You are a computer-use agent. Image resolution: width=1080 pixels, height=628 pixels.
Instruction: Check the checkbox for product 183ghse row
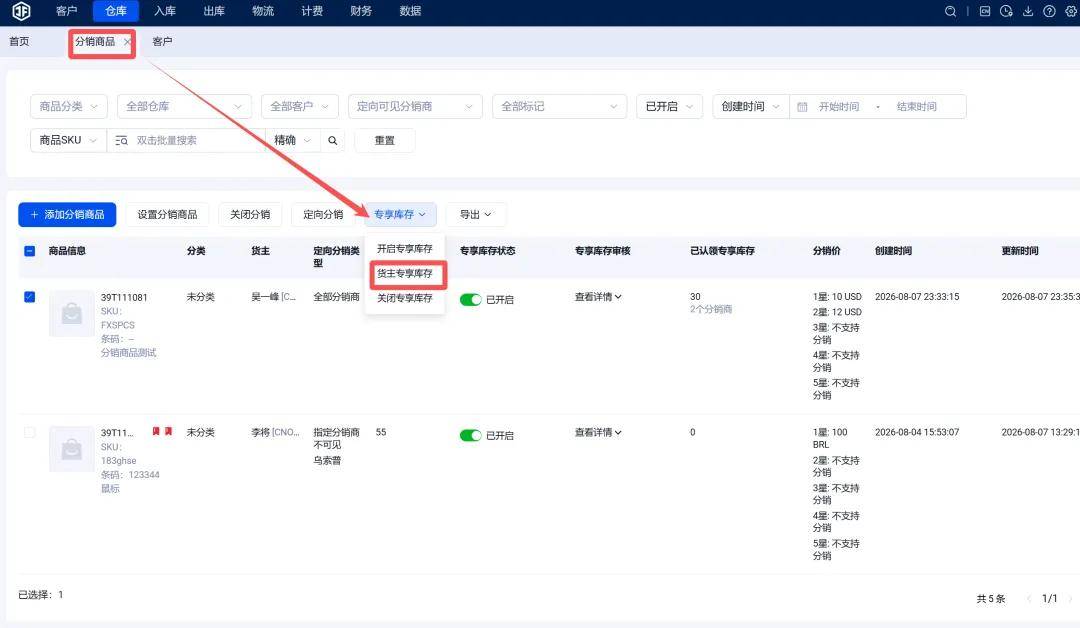click(x=30, y=432)
